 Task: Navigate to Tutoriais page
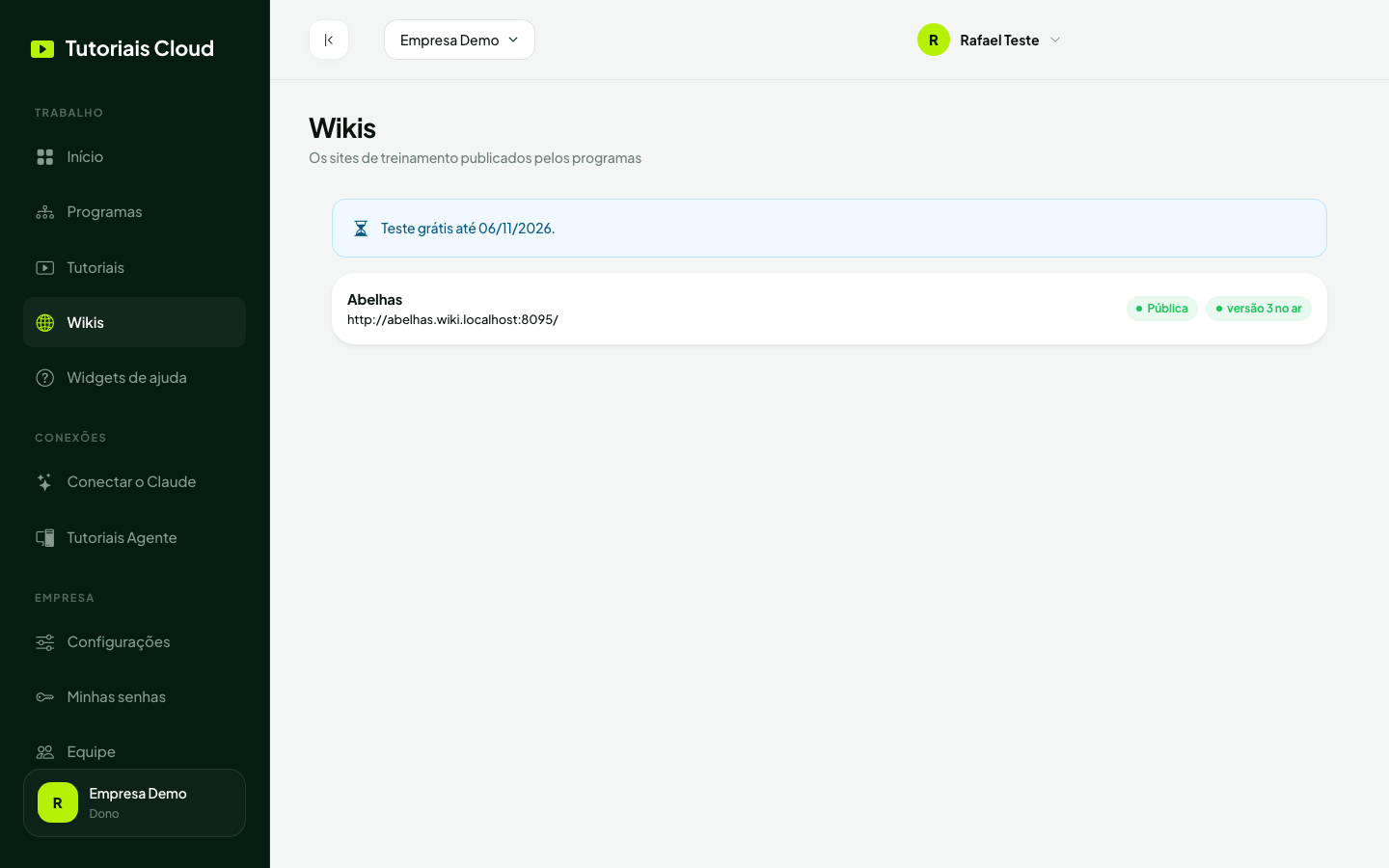134,267
